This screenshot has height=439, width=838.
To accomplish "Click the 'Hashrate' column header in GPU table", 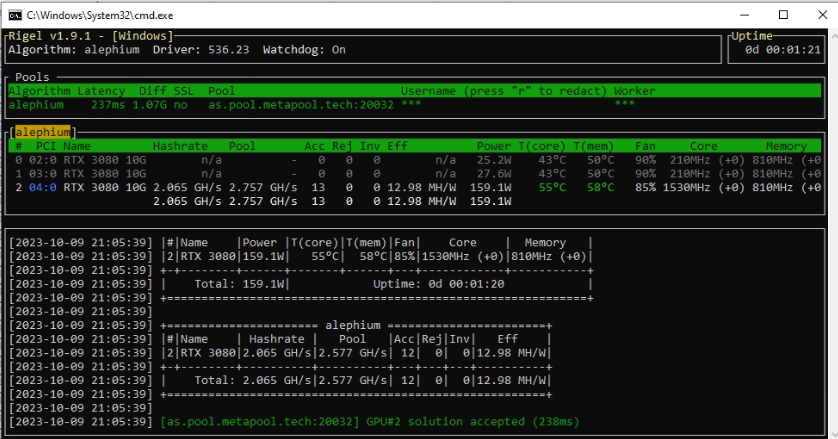I will click(180, 146).
